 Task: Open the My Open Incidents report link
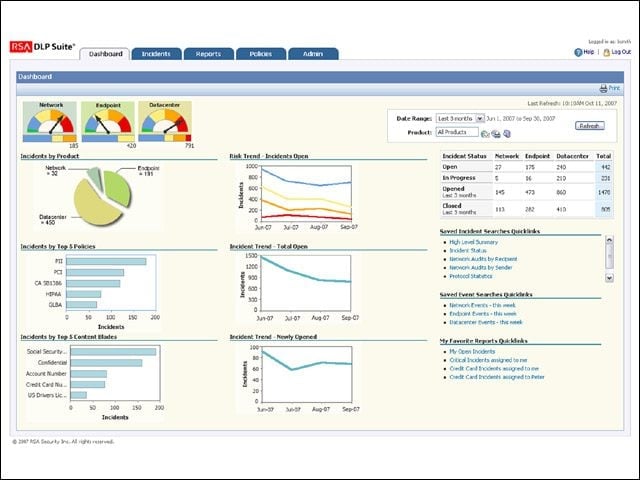472,351
